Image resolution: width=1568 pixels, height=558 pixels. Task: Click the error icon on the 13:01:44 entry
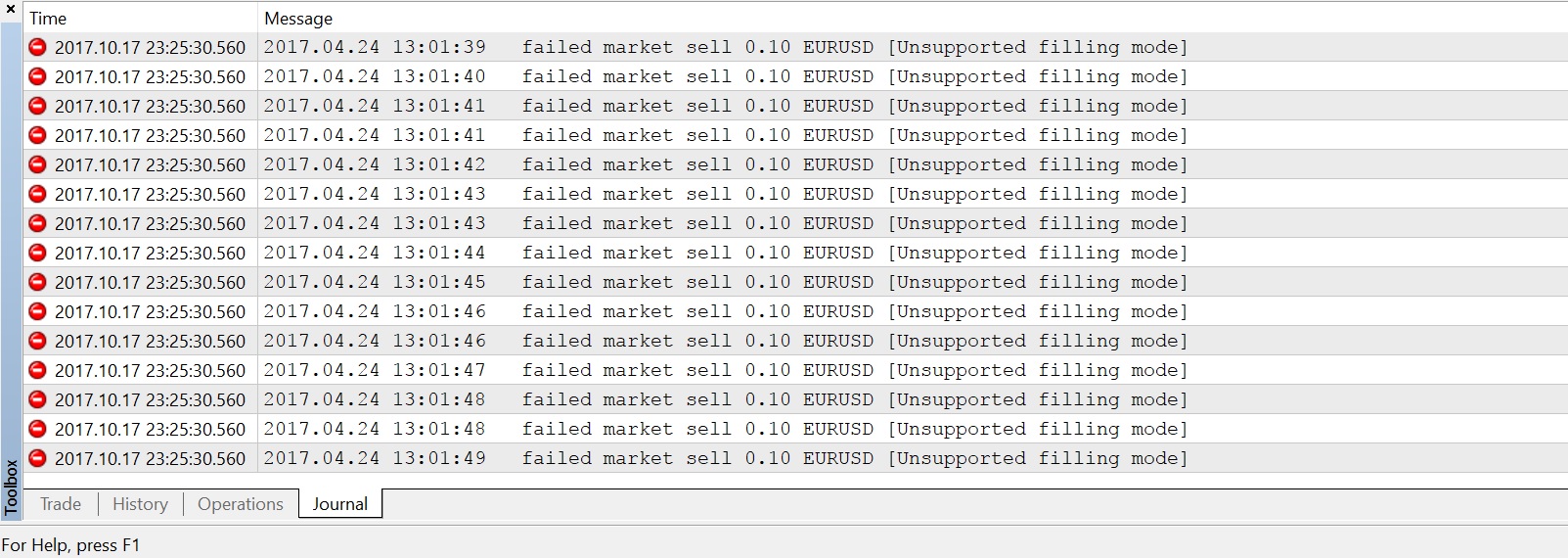[37, 253]
